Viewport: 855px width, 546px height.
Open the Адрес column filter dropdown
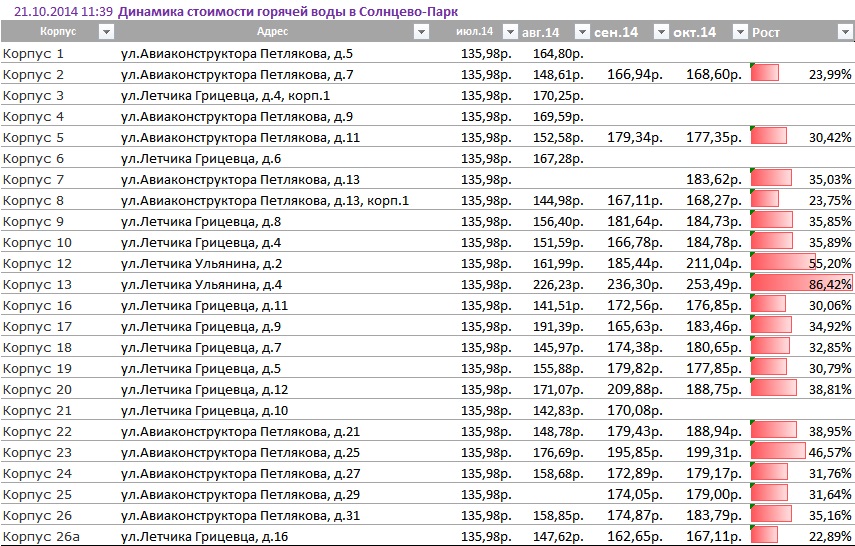click(421, 32)
